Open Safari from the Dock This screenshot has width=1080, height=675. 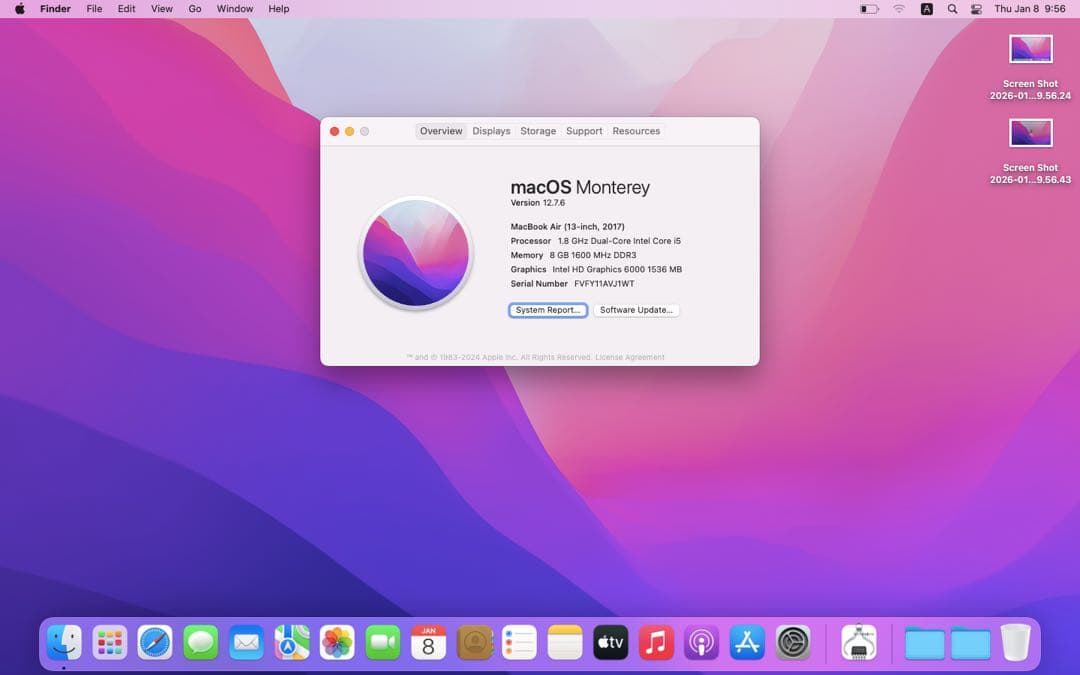point(155,643)
